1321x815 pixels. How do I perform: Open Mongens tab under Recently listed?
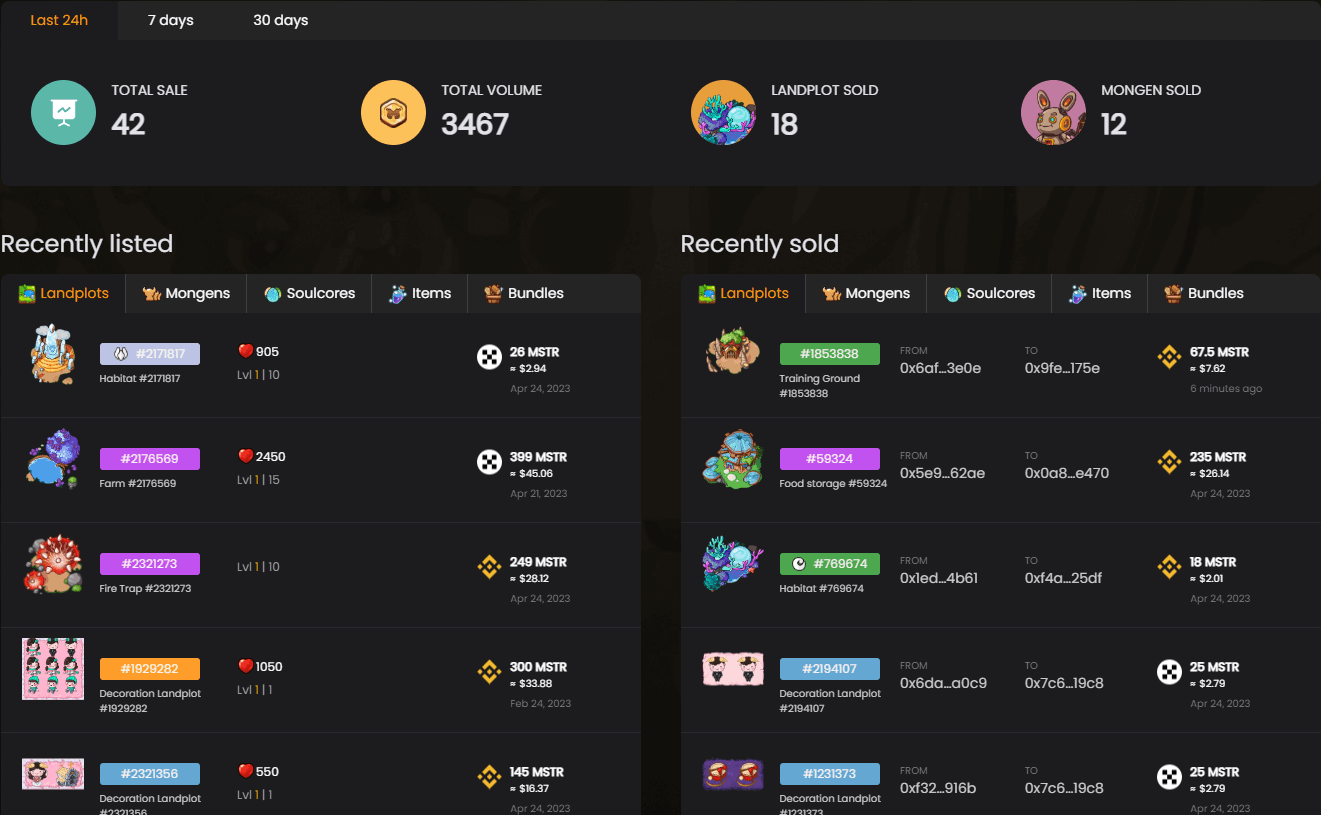click(186, 293)
